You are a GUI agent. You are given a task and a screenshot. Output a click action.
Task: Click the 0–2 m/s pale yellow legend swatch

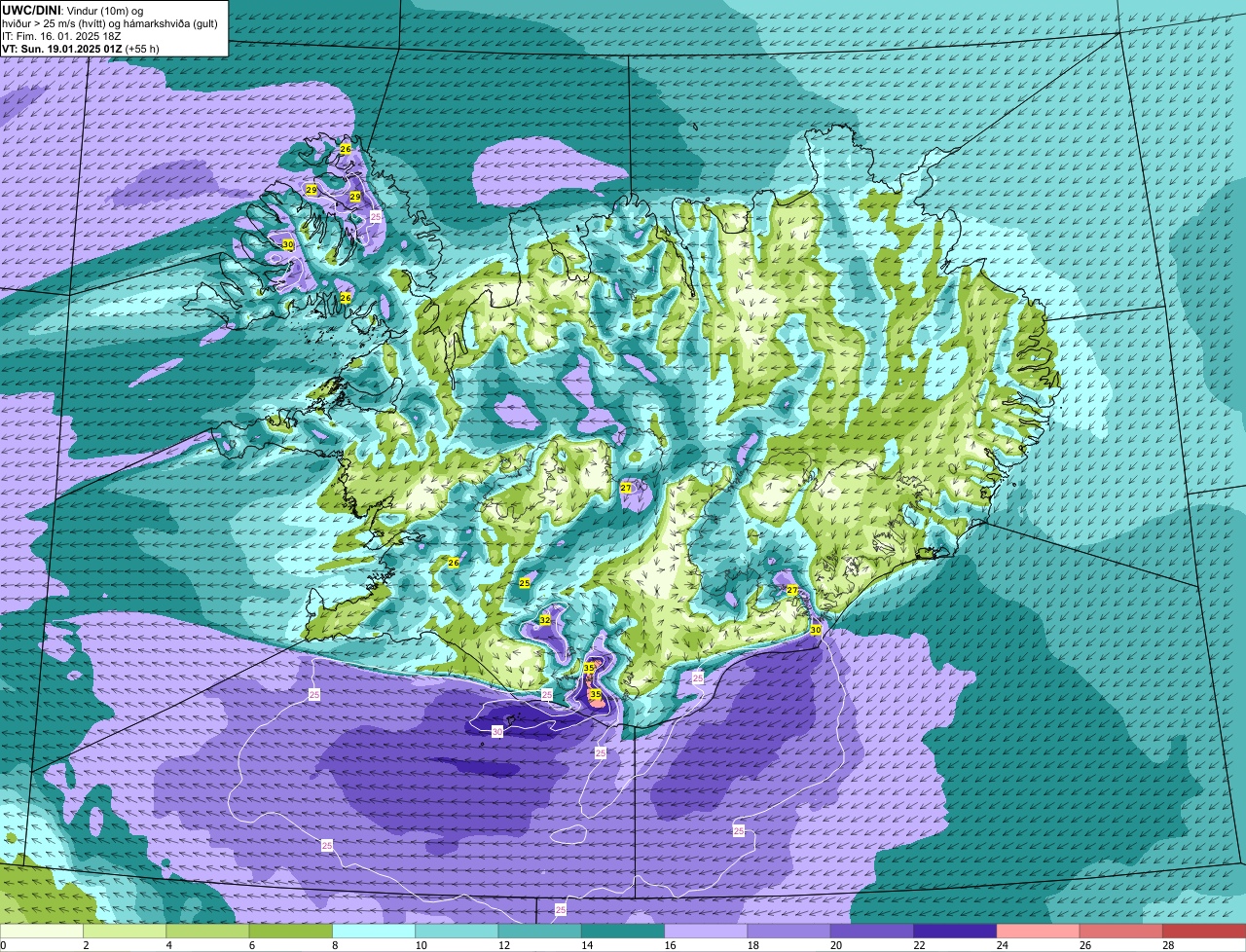42,931
